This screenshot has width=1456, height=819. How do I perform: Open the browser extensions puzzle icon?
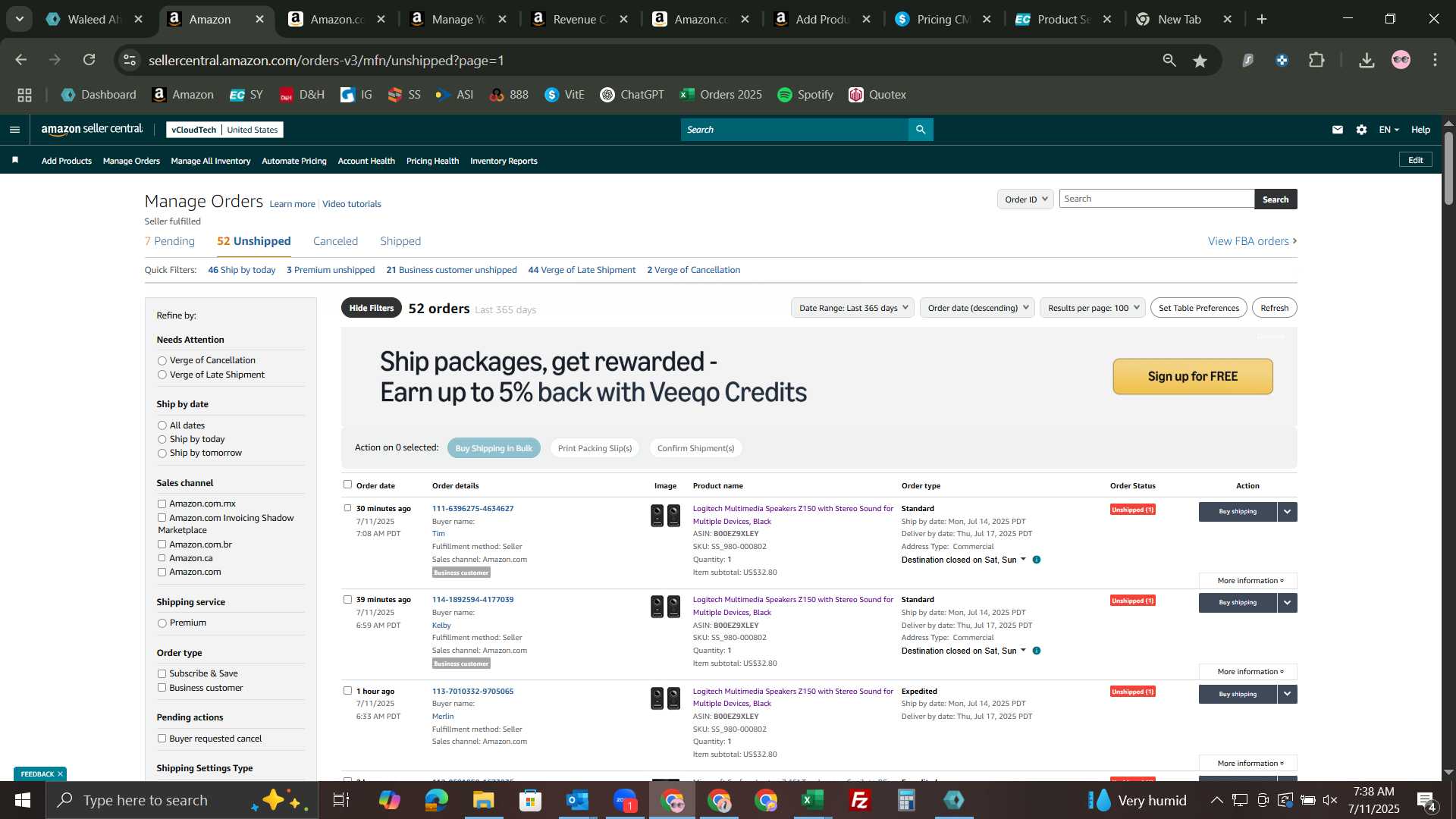click(1317, 60)
